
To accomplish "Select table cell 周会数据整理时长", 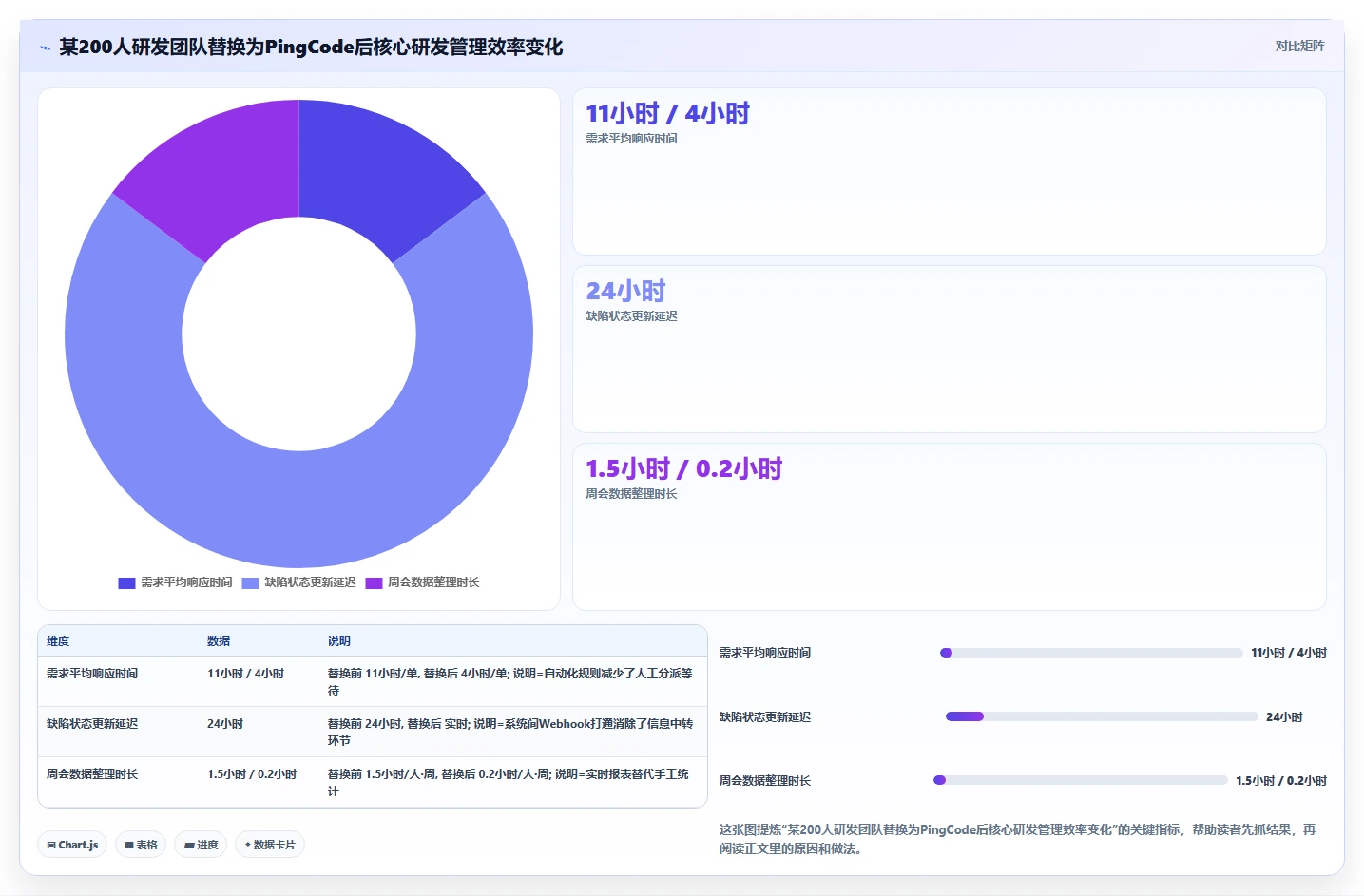I will (x=92, y=774).
